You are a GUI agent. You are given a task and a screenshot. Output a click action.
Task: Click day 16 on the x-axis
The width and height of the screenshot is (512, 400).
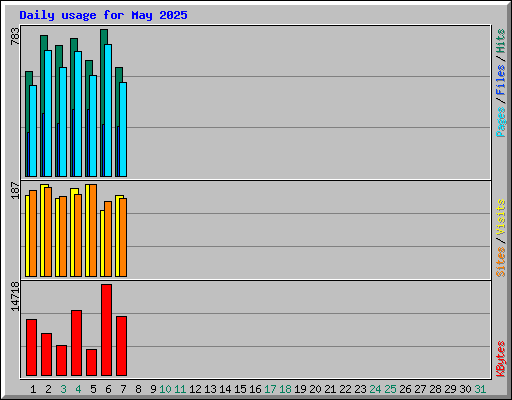tap(255, 389)
